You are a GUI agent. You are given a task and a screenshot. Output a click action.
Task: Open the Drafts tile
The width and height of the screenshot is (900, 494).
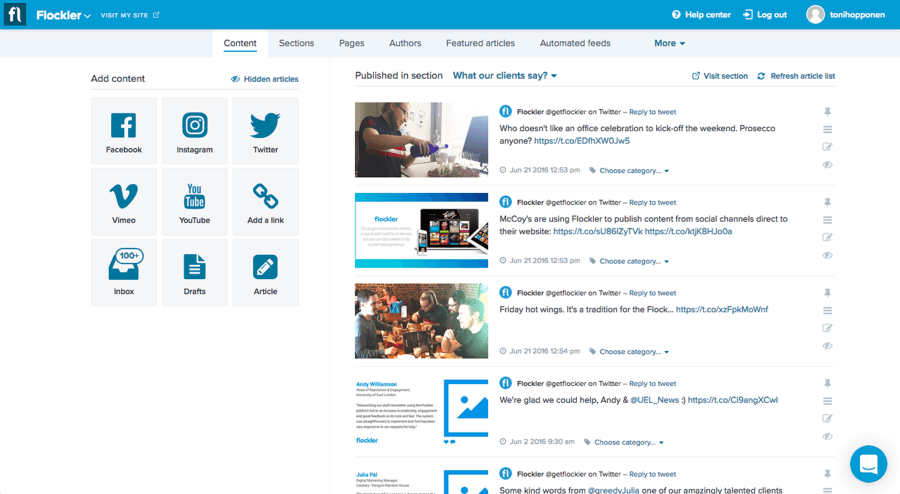tap(195, 273)
